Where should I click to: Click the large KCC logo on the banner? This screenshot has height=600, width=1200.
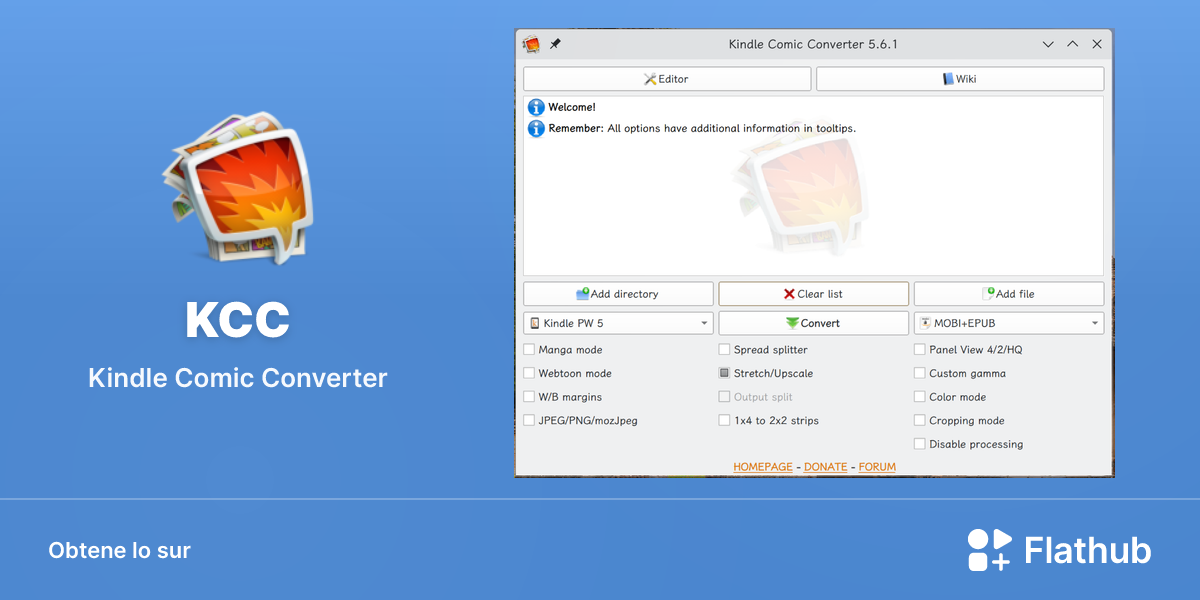click(237, 187)
